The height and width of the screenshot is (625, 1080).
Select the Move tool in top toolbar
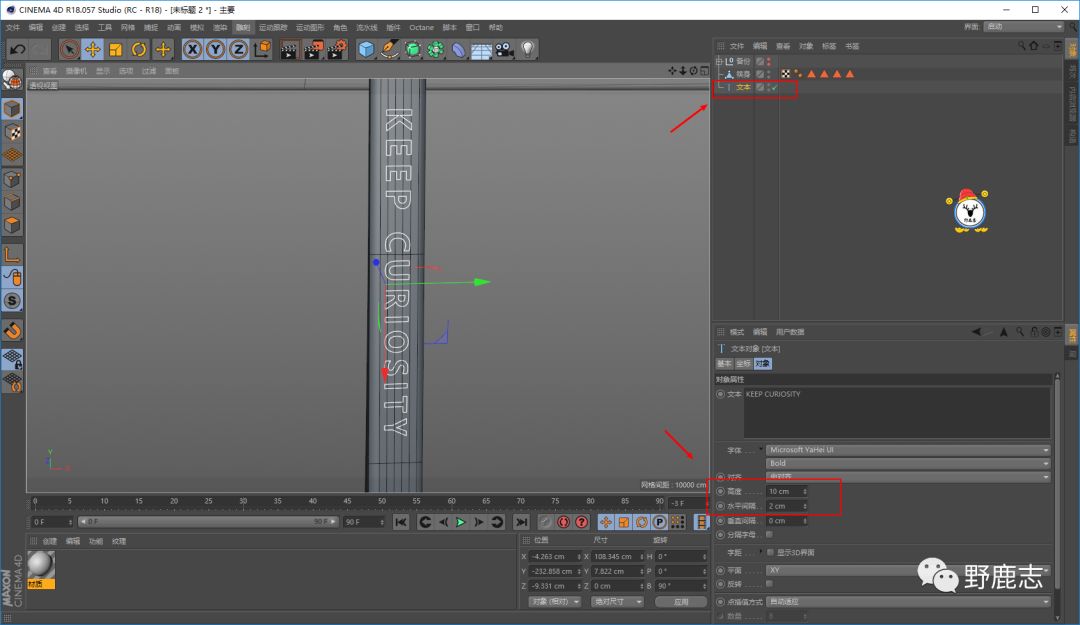coord(92,49)
